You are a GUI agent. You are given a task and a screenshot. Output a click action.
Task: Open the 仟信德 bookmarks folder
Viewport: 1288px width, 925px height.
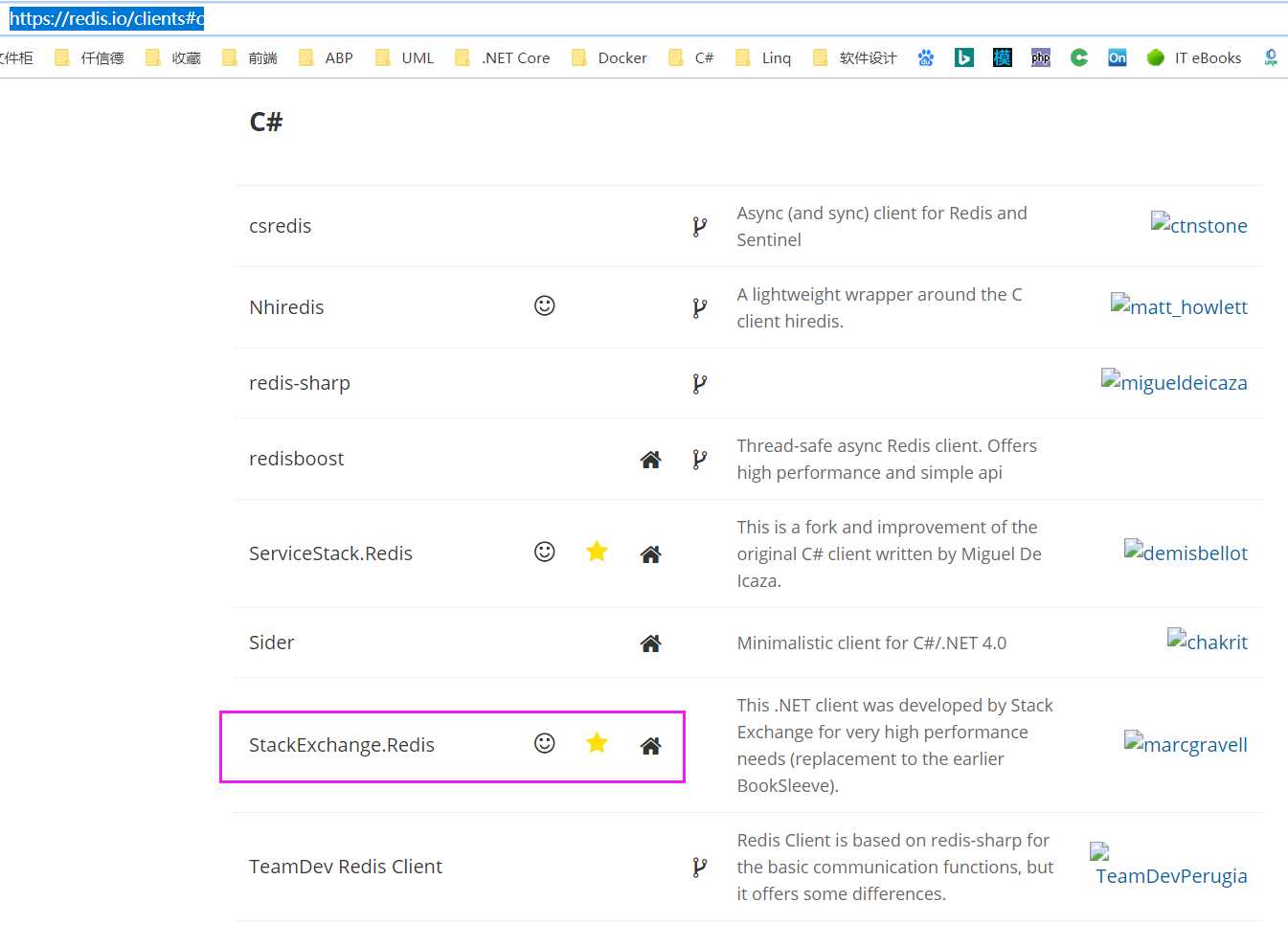coord(90,57)
